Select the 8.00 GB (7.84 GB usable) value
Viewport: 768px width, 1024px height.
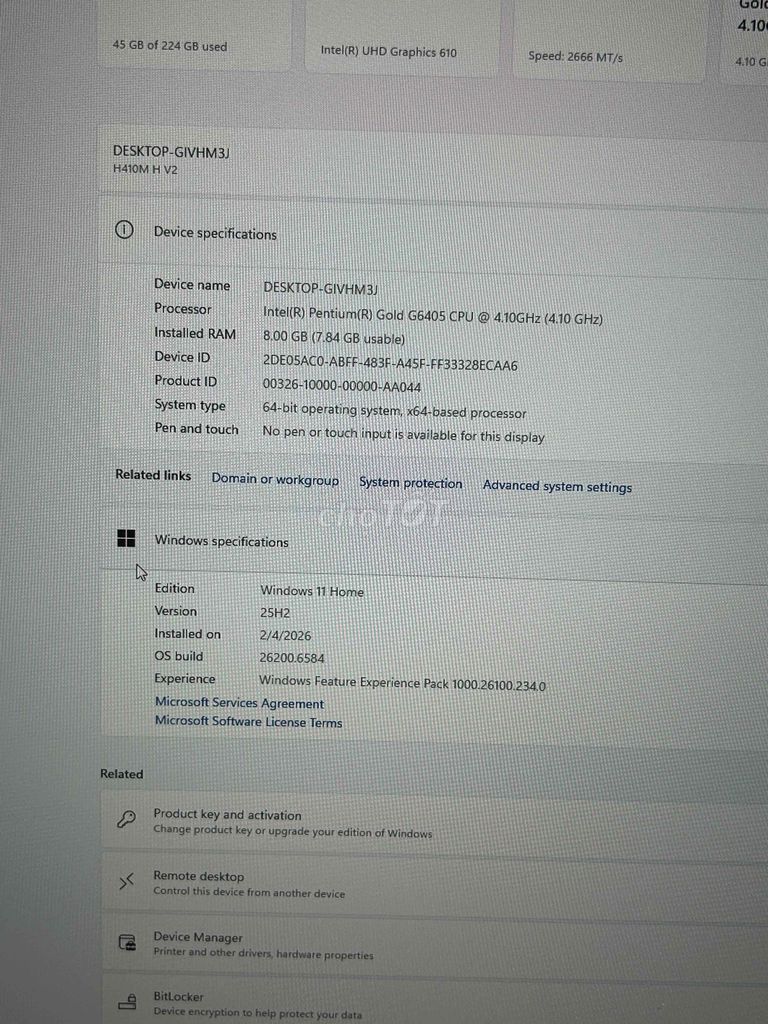pyautogui.click(x=334, y=338)
